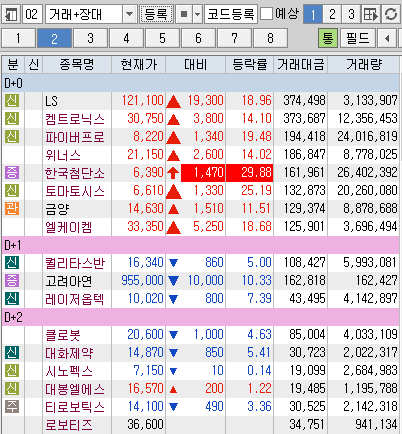Image resolution: width=402 pixels, height=434 pixels.
Task: Select the 엘케이켐 stock name
Action: click(x=69, y=227)
